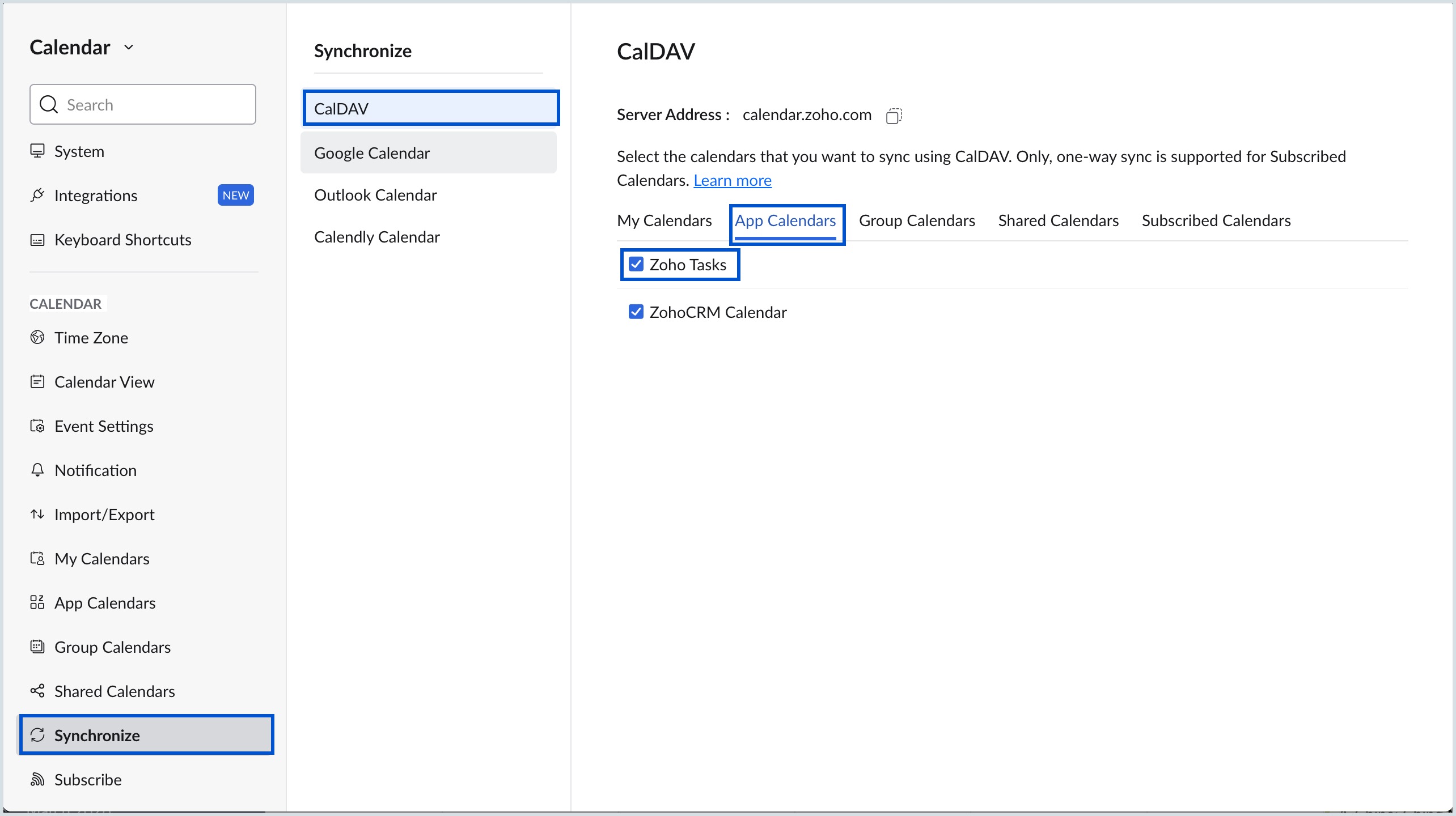
Task: Click the copy icon next to calendar.zoho.com
Action: 893,115
